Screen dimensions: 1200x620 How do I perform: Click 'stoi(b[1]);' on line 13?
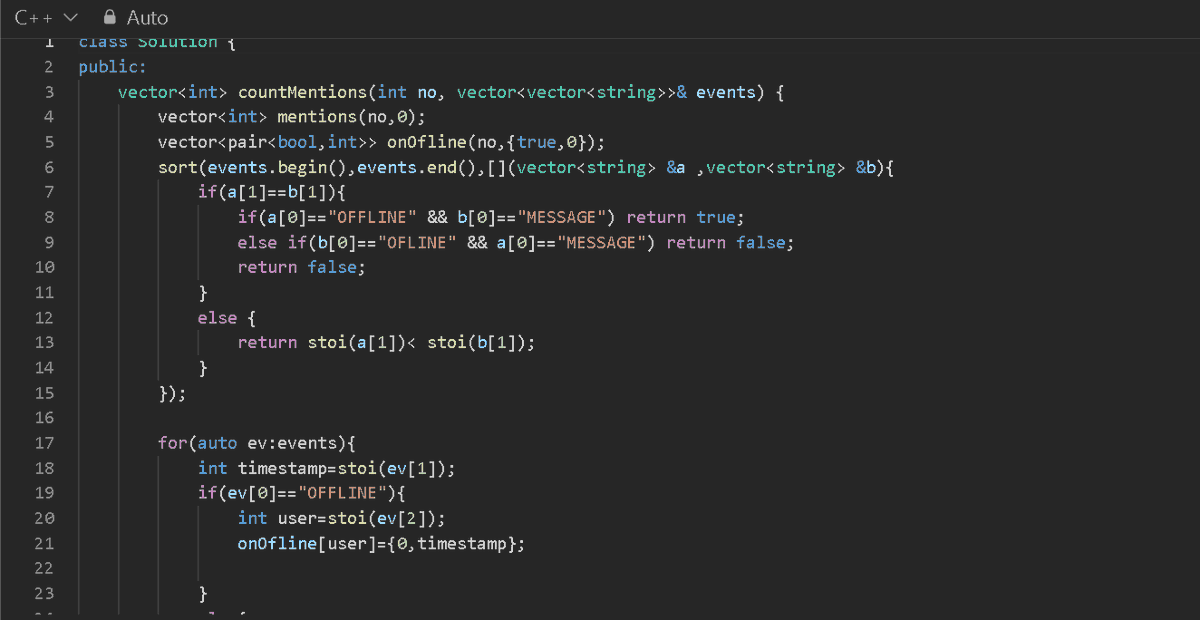(x=482, y=342)
